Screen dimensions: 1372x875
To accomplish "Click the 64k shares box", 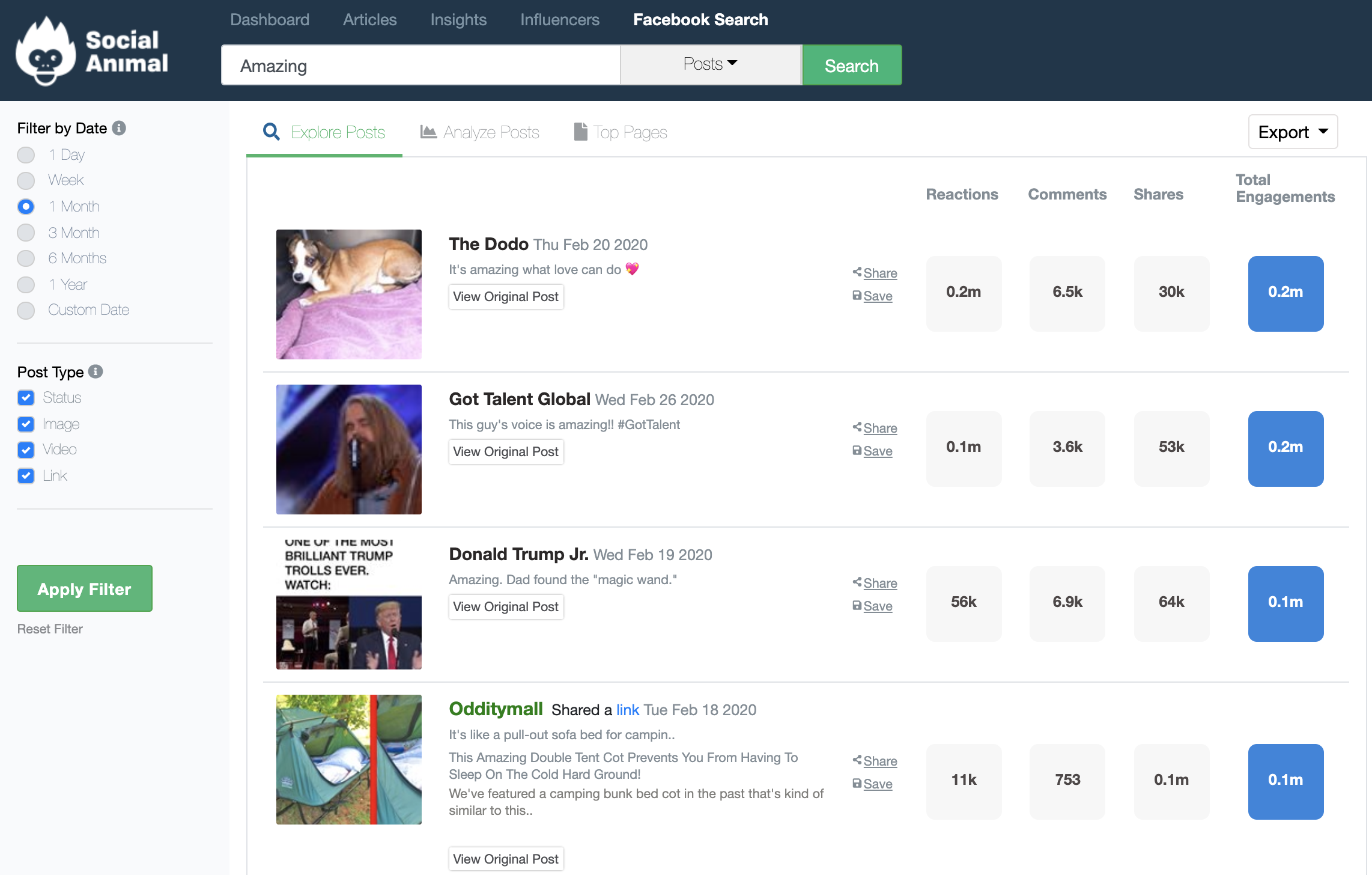I will pyautogui.click(x=1171, y=603).
